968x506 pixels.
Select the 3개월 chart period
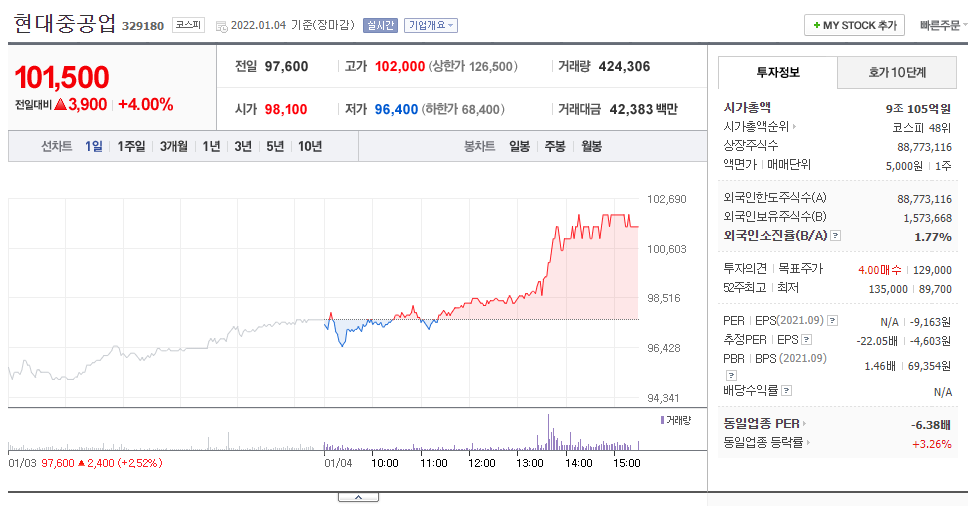pos(173,146)
